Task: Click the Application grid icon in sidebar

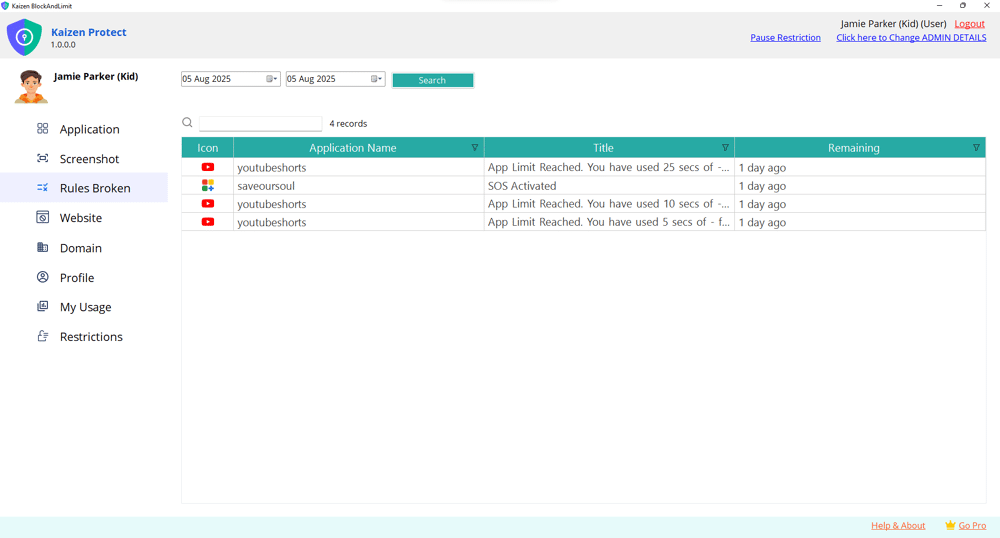Action: tap(42, 129)
